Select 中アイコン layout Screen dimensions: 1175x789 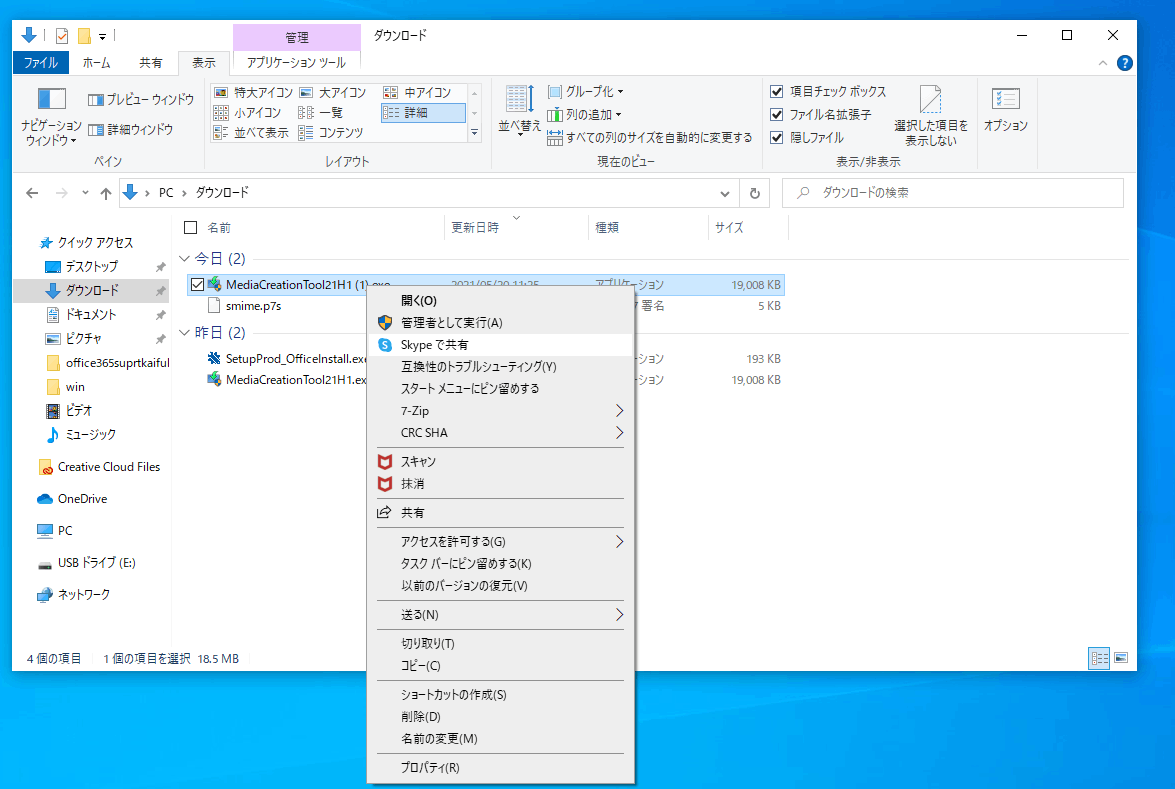417,93
